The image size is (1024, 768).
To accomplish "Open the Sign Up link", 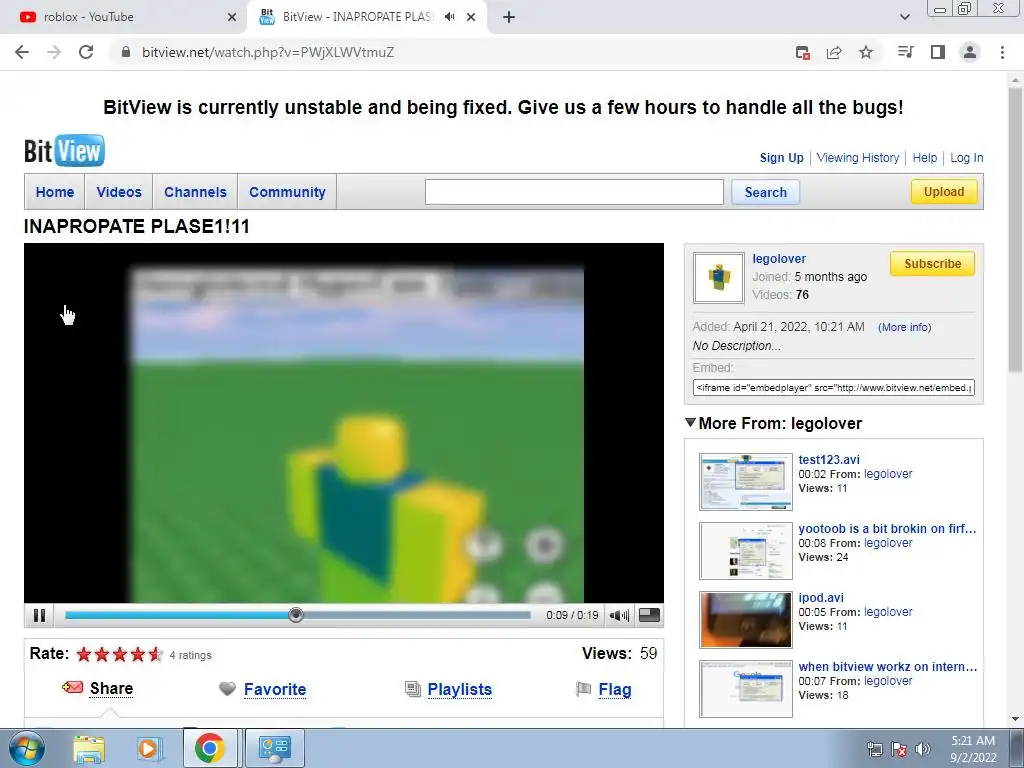I will pos(781,157).
